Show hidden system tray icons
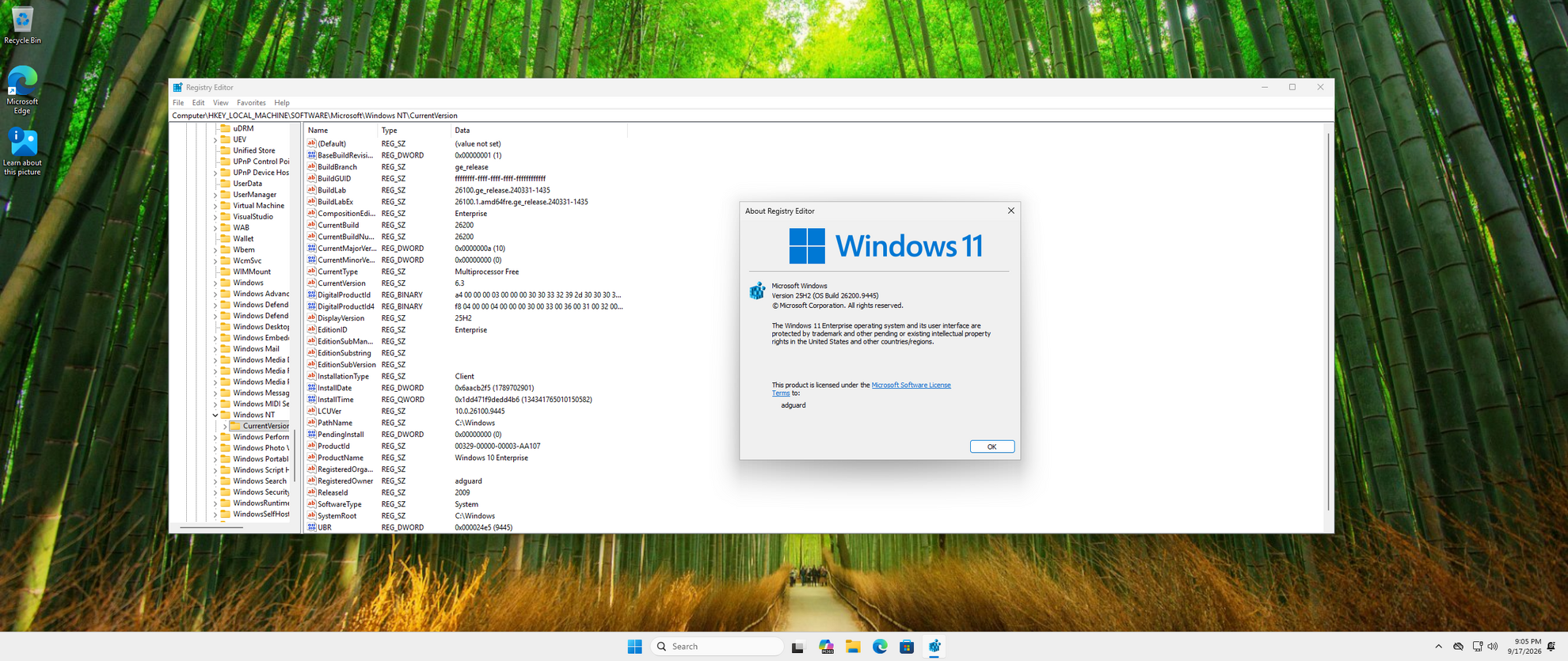Viewport: 1568px width, 661px height. pos(1438,647)
